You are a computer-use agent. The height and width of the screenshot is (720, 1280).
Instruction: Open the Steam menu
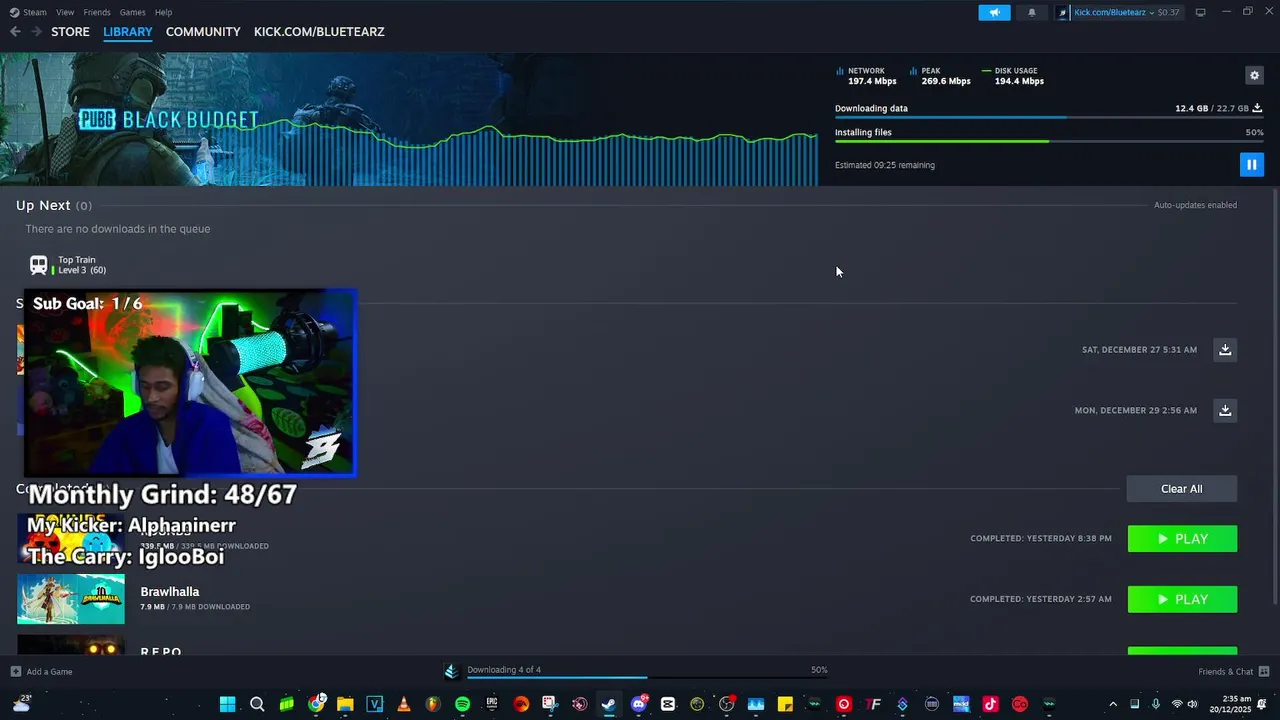(28, 12)
